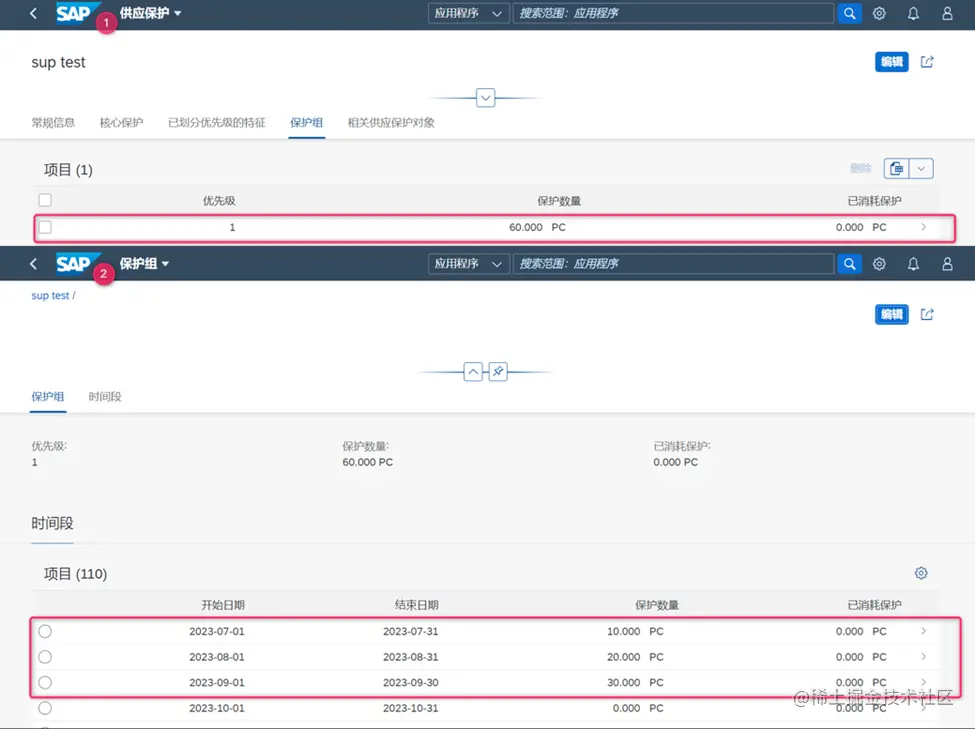The image size is (975, 729).
Task: Open details arrow of 2023-08-01 row
Action: coord(923,656)
